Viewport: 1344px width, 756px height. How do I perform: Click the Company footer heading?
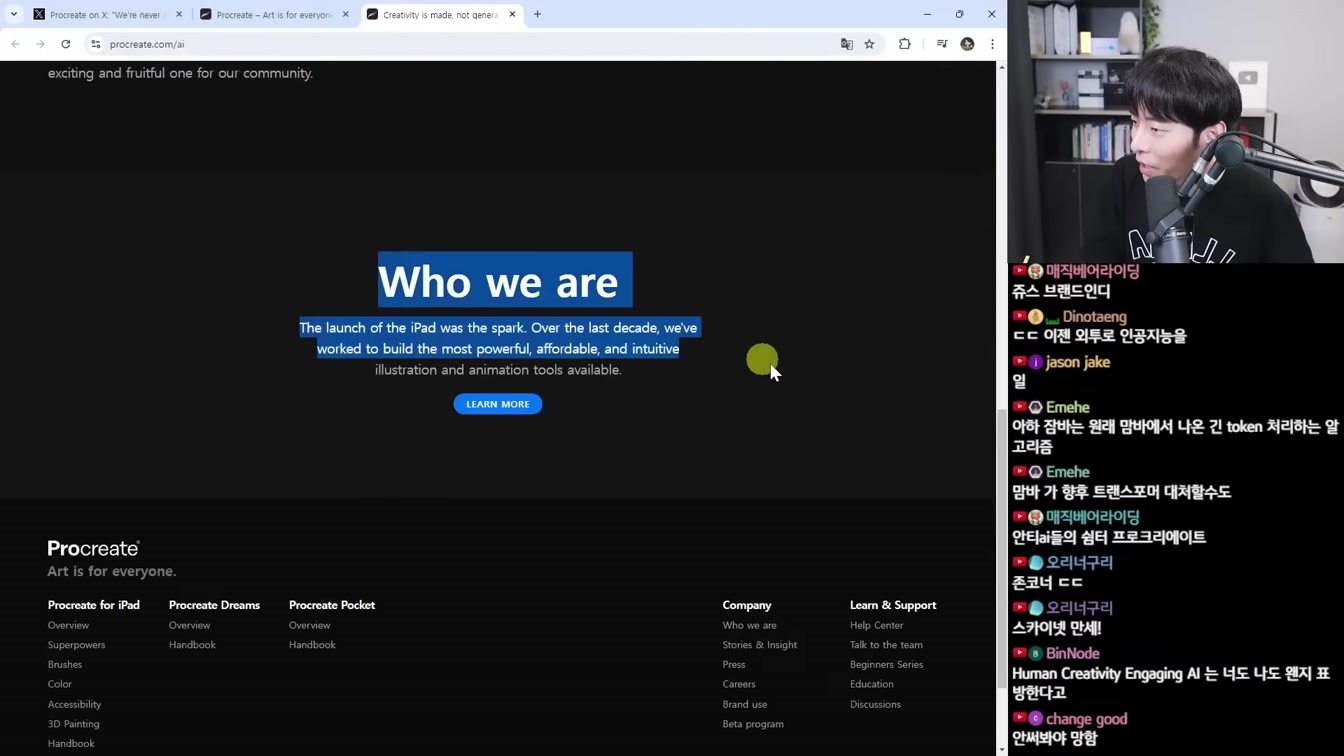[x=747, y=605]
